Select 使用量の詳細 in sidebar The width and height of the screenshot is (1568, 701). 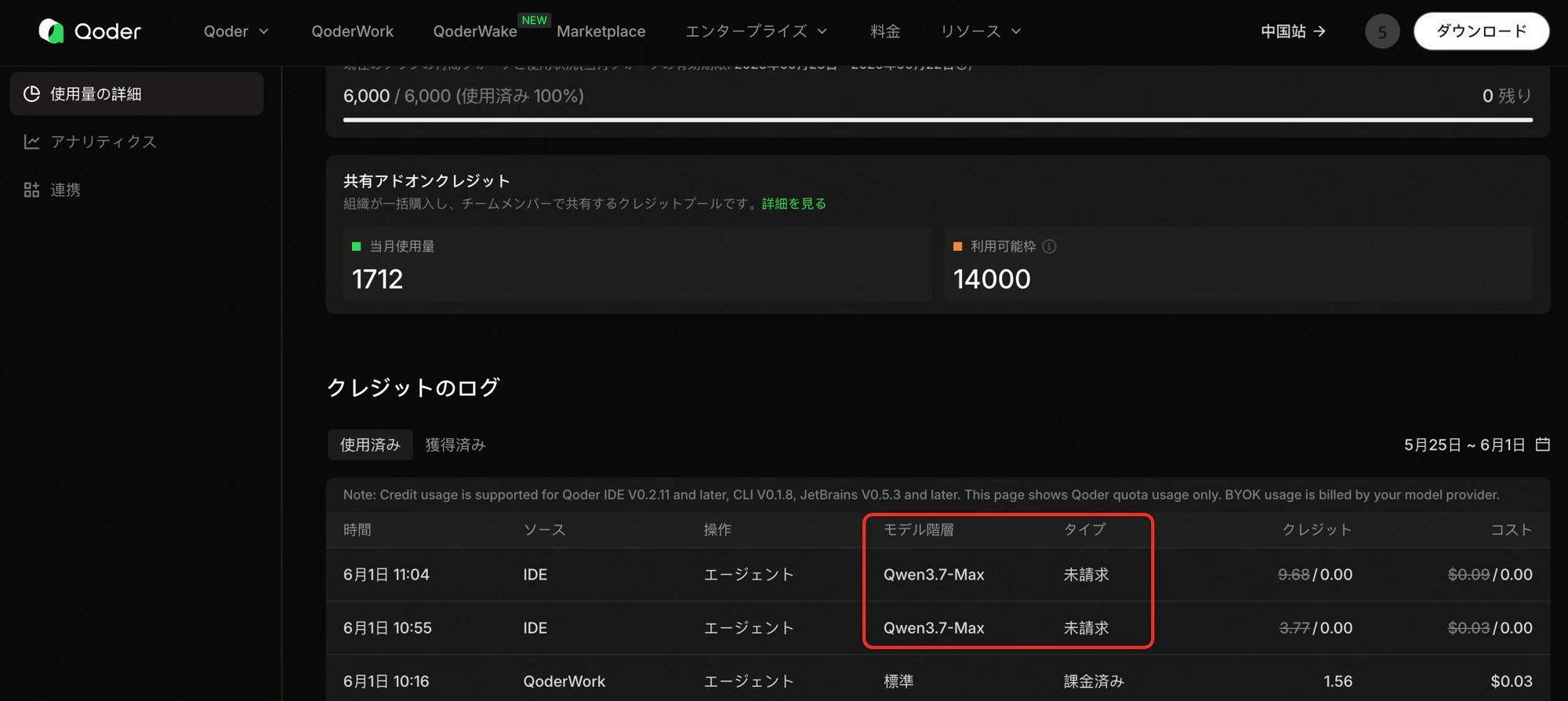click(136, 94)
